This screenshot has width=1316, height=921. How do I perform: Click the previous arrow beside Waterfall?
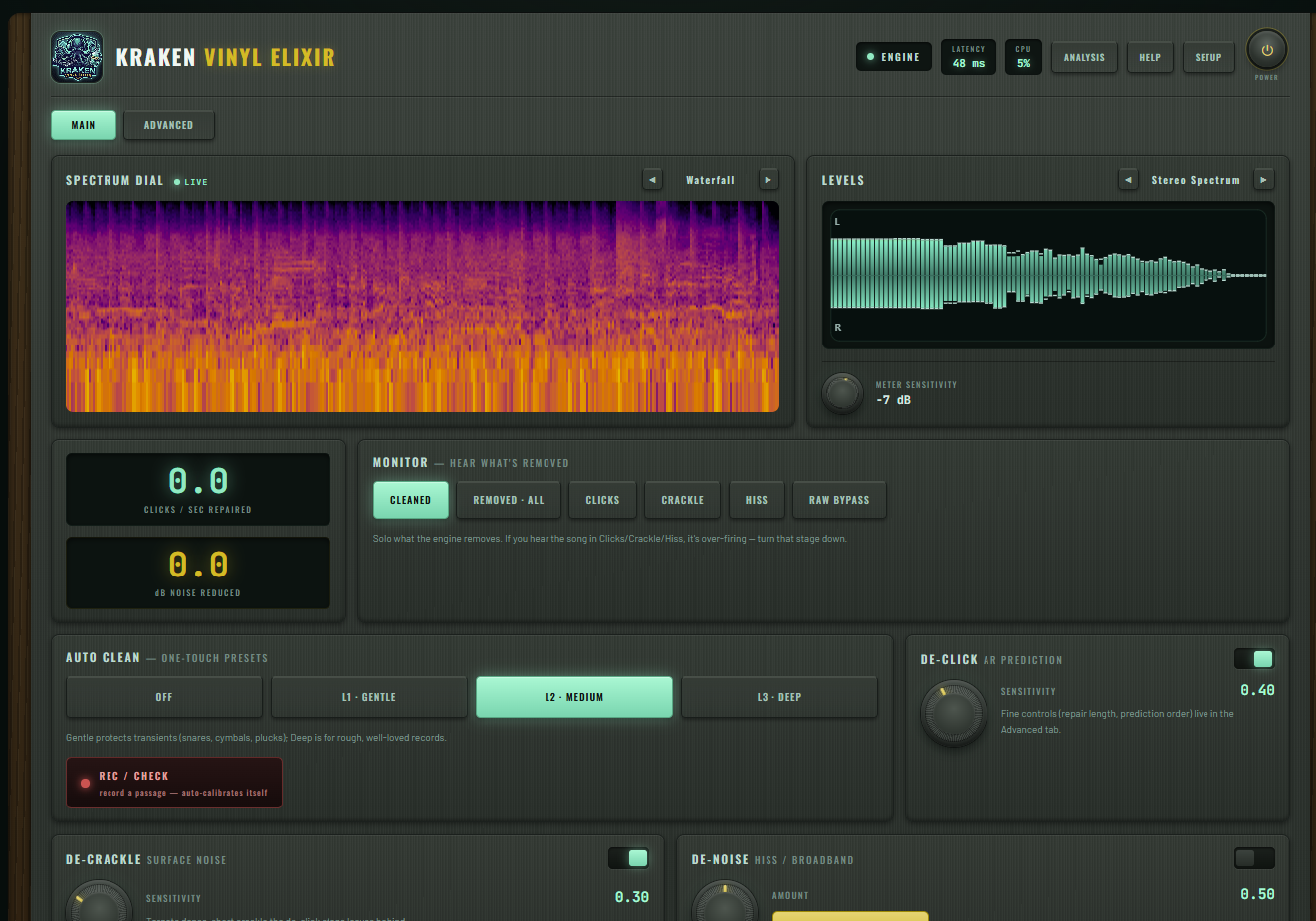click(652, 180)
